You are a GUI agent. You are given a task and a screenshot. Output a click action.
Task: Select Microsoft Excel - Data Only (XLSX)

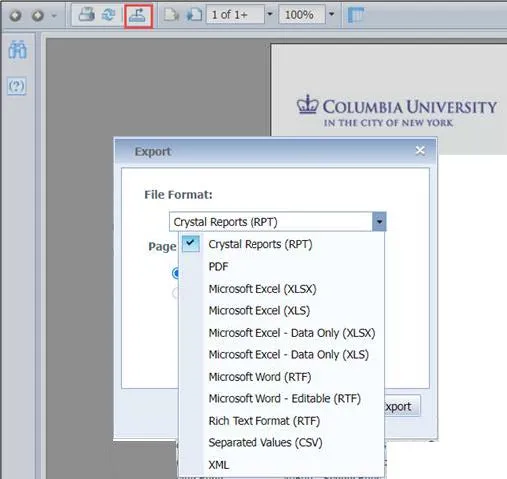coord(282,333)
